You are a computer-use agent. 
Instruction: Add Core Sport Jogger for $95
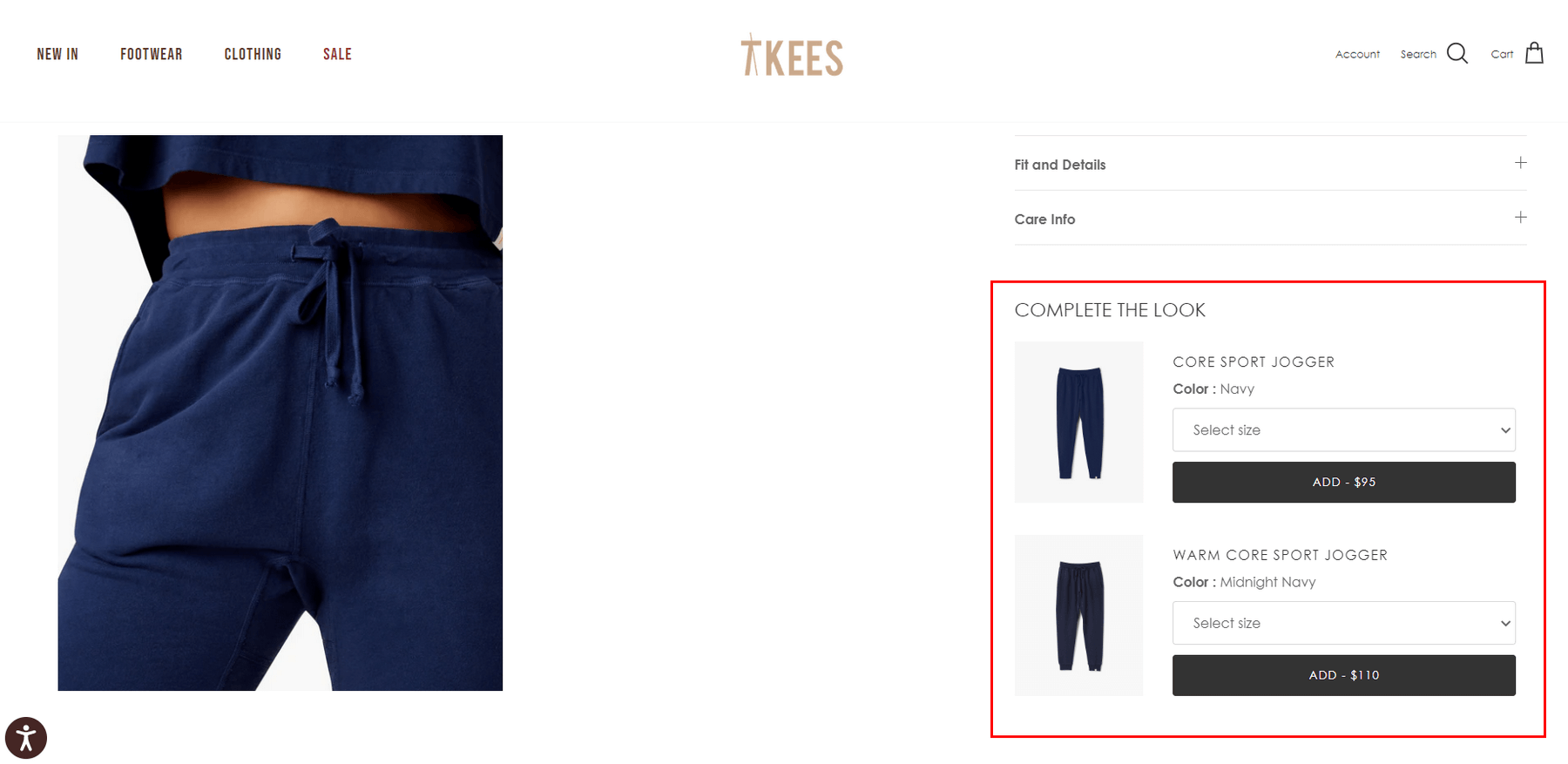point(1343,482)
